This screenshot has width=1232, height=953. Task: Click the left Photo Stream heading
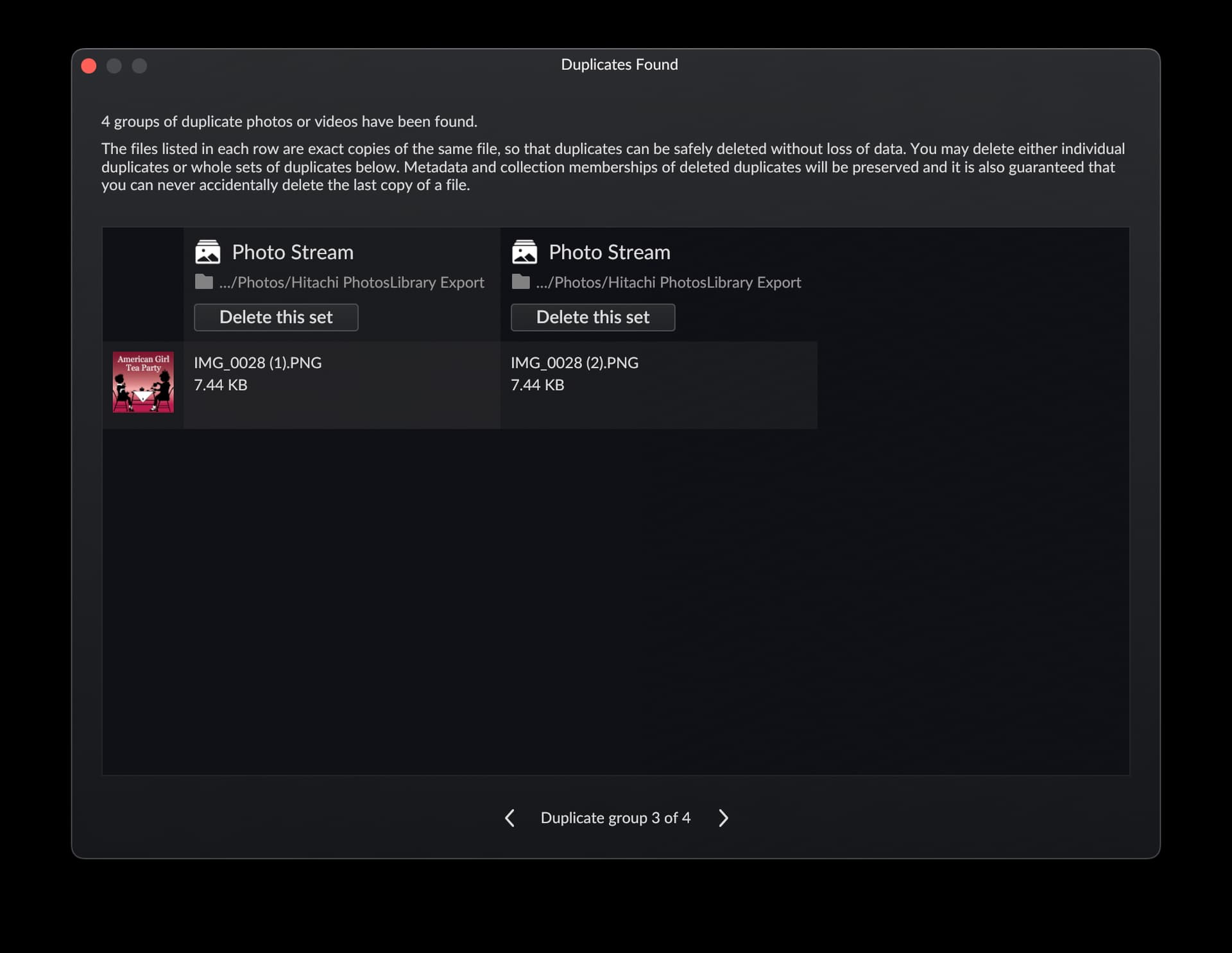coord(293,252)
